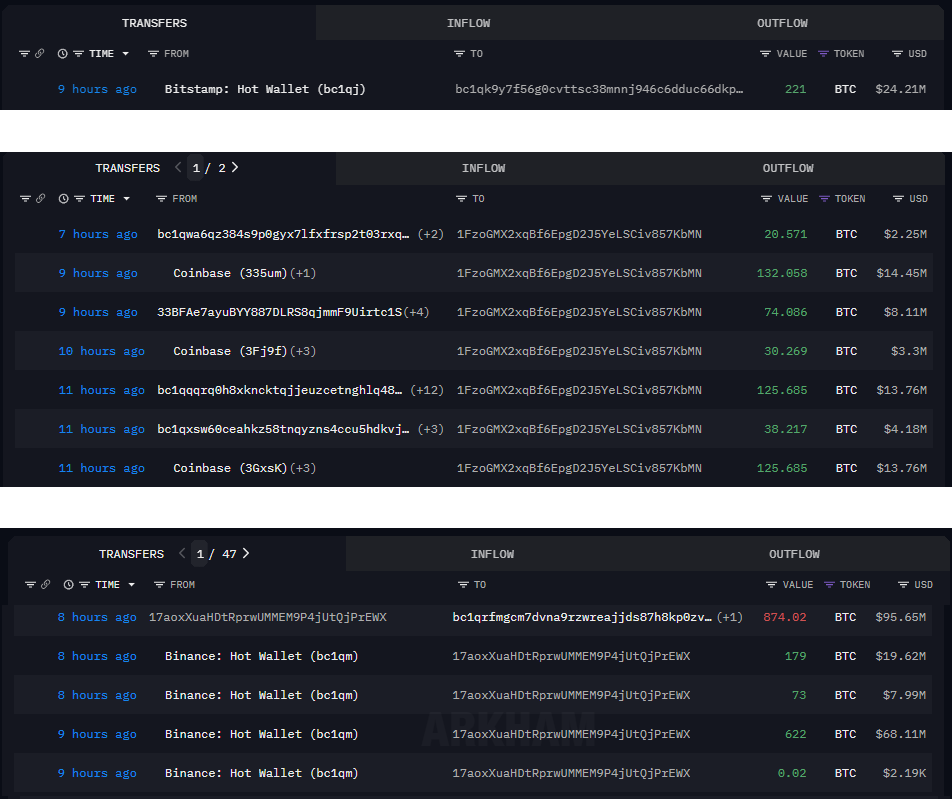Click the red 874.02 value
The height and width of the screenshot is (799, 952).
785,617
